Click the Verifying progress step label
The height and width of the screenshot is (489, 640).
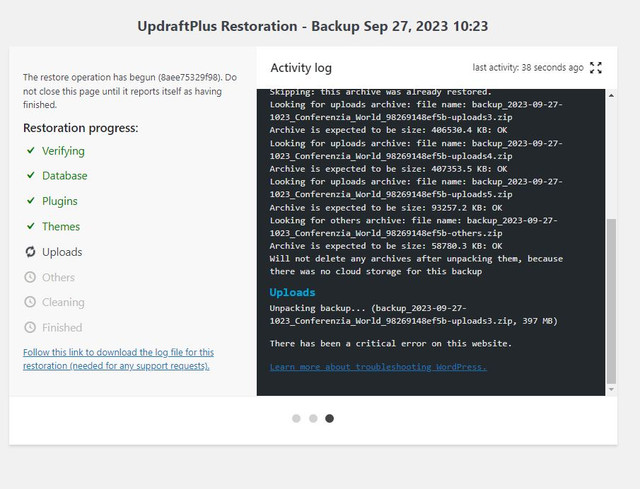[x=63, y=151]
